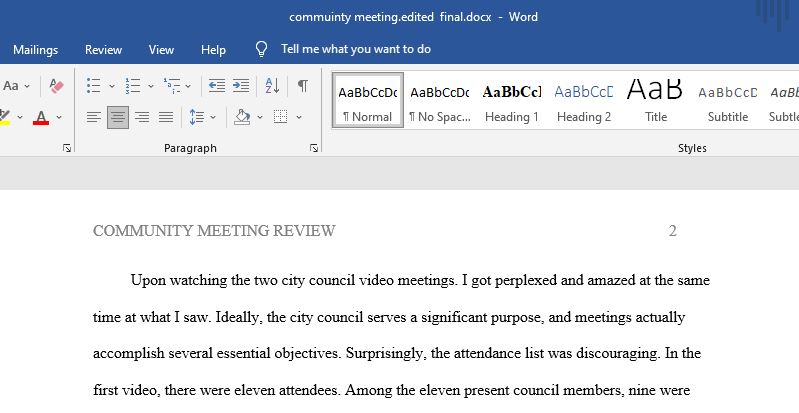The height and width of the screenshot is (413, 799).
Task: Apply a multilevel list
Action: pyautogui.click(x=172, y=86)
